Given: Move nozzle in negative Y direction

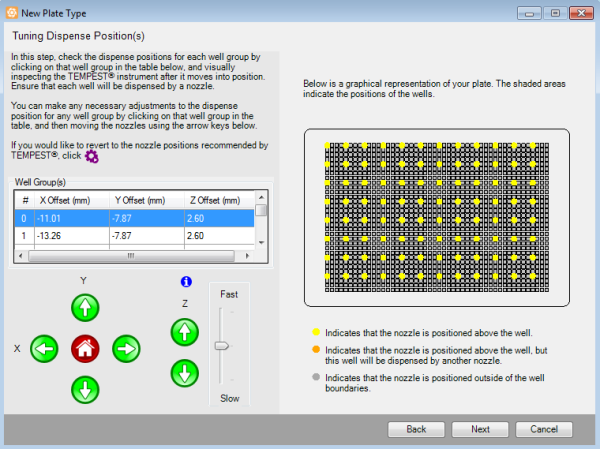Looking at the screenshot, I should (86, 389).
